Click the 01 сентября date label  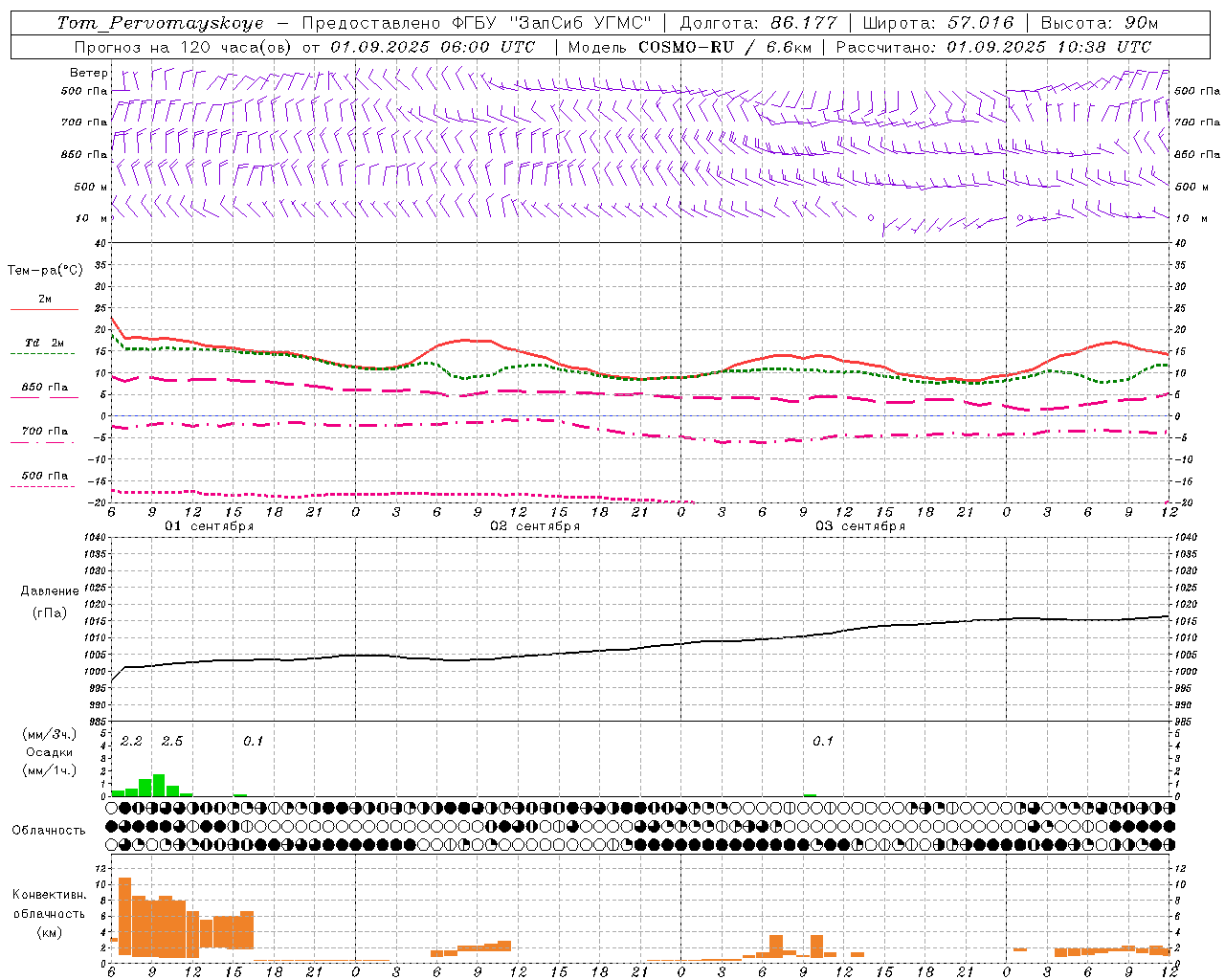tap(210, 526)
